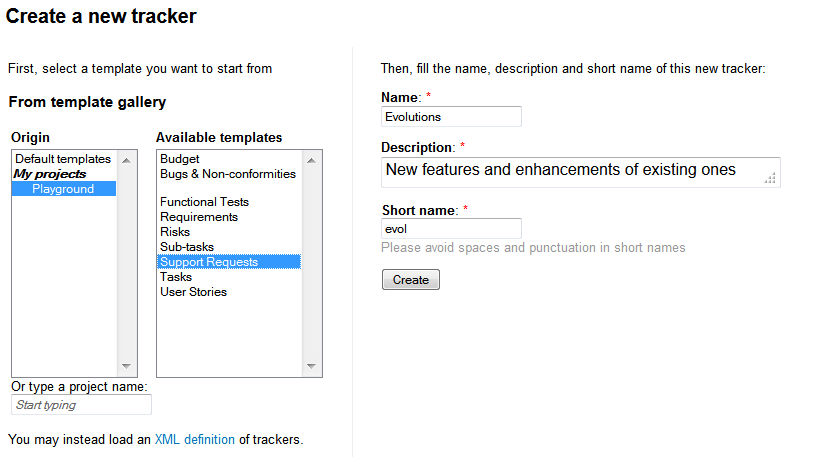Click the My projects group heading
The image size is (817, 457).
50,174
